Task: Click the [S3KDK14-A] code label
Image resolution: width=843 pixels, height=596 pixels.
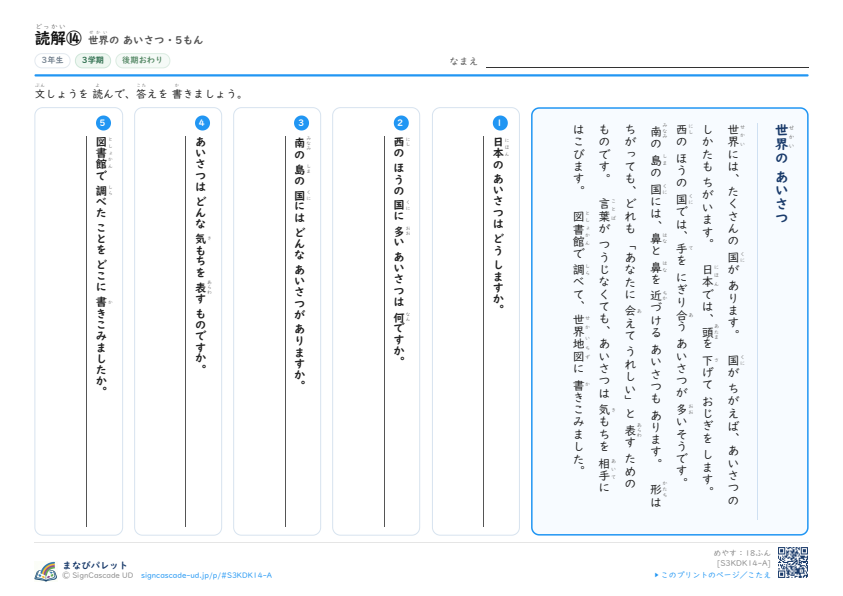Action: [744, 563]
